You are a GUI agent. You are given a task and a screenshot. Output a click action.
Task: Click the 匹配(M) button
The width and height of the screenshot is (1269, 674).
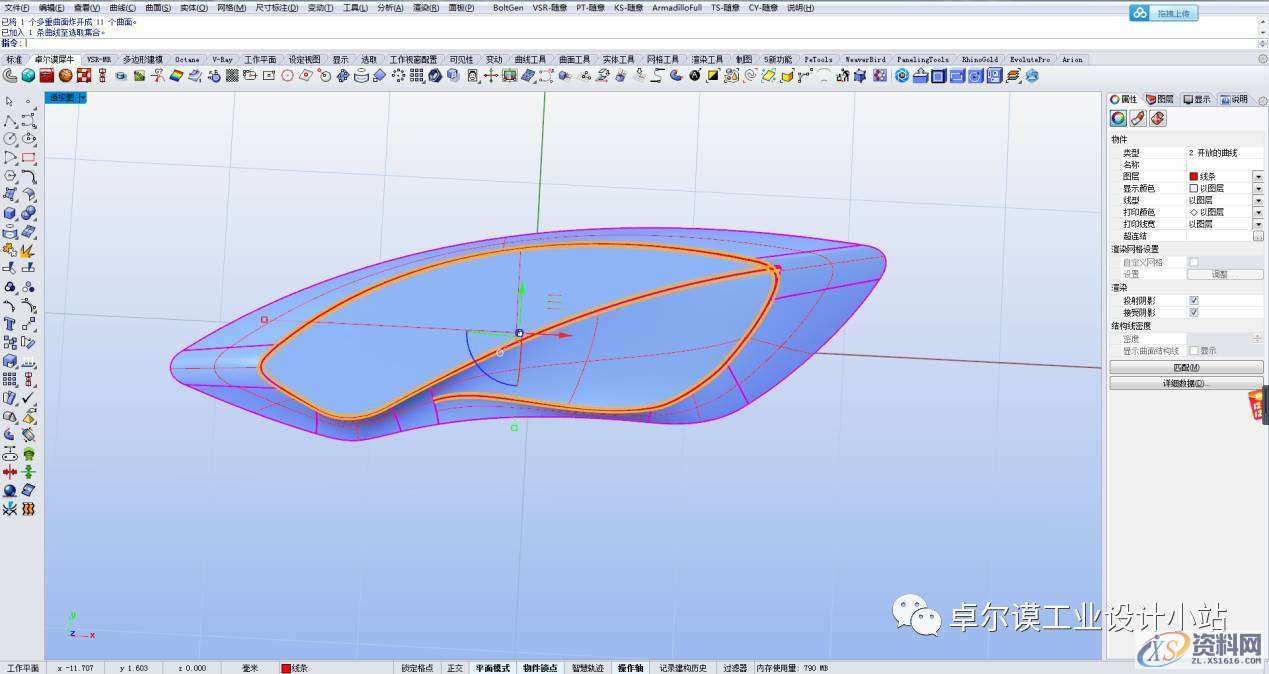pos(1186,367)
